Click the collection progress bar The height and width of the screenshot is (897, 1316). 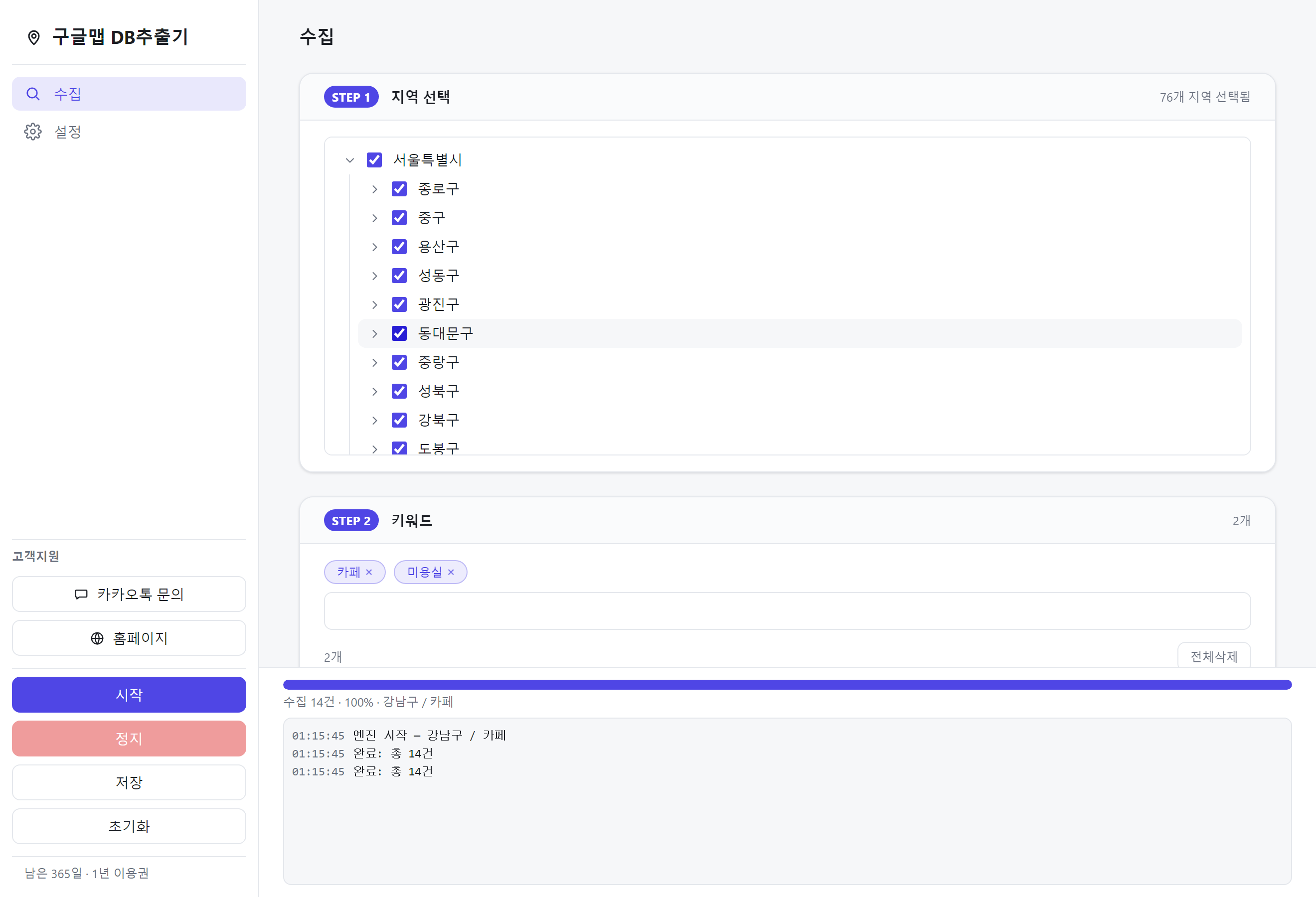coord(787,685)
